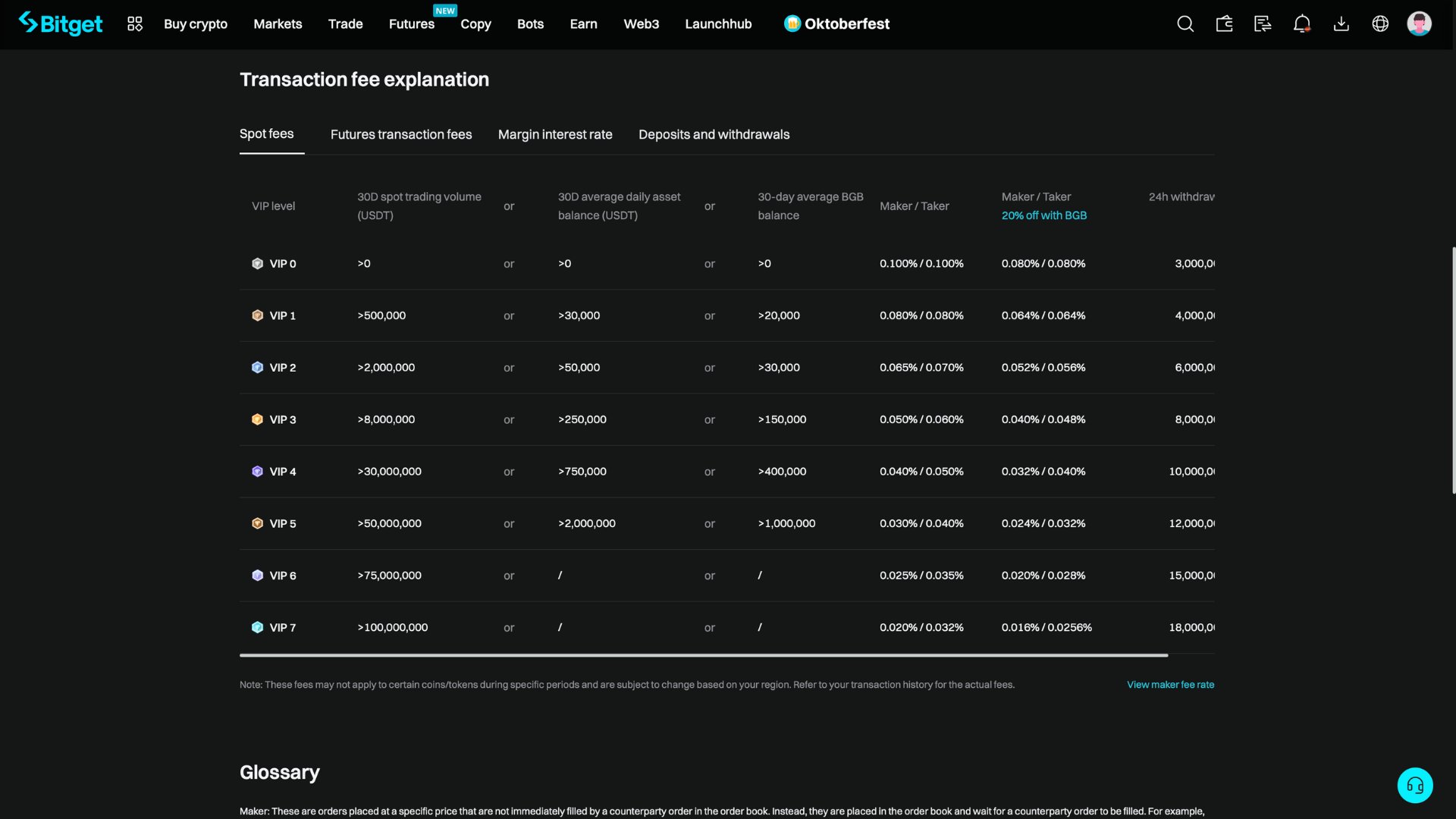Open the orders list icon
The image size is (1456, 819).
click(1263, 24)
